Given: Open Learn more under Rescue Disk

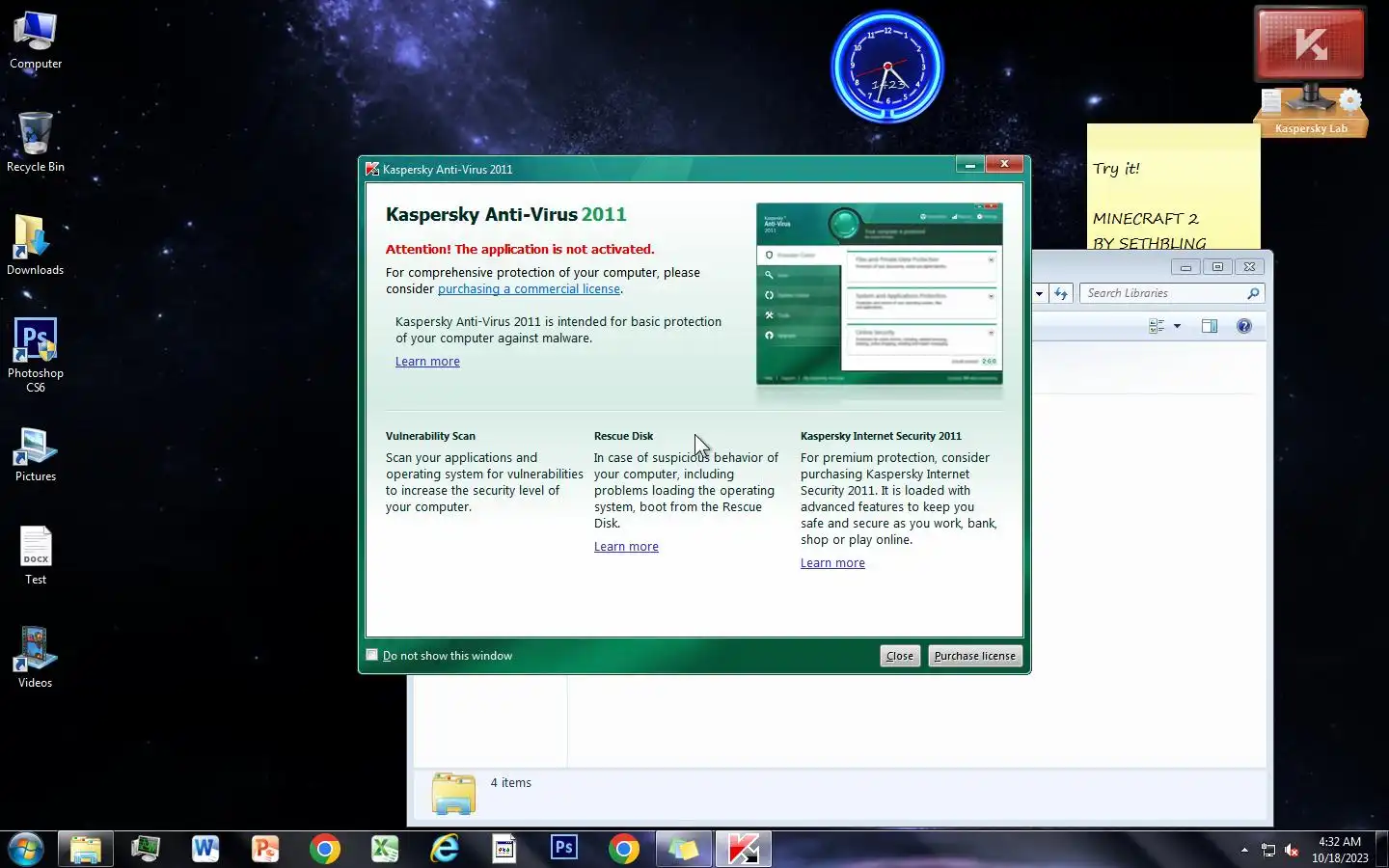Looking at the screenshot, I should pyautogui.click(x=626, y=546).
